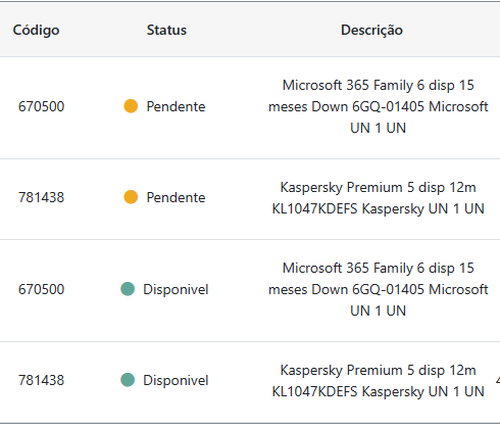
Task: Click Pendente label in first row
Action: point(176,107)
